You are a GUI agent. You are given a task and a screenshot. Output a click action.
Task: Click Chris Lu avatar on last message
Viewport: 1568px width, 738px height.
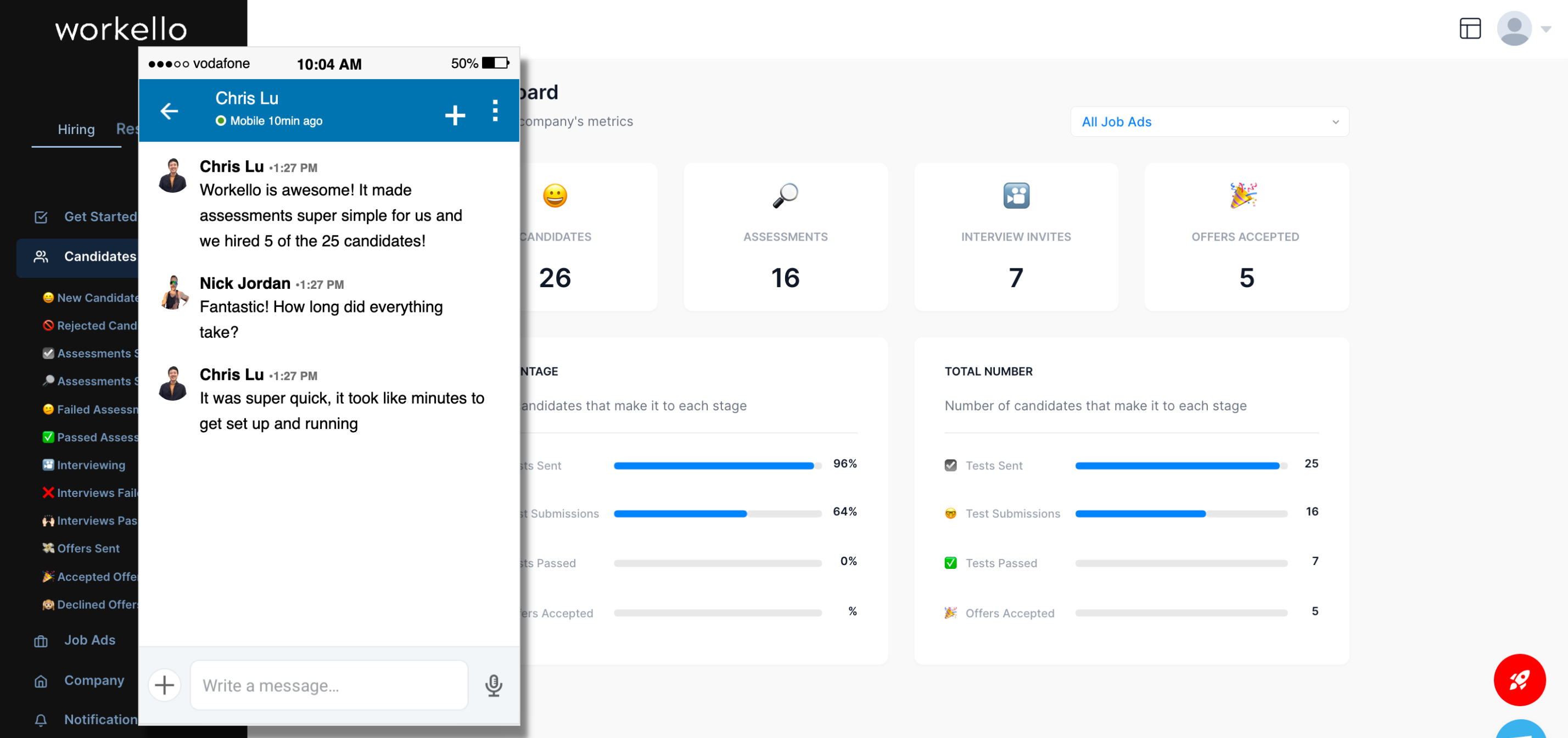173,384
